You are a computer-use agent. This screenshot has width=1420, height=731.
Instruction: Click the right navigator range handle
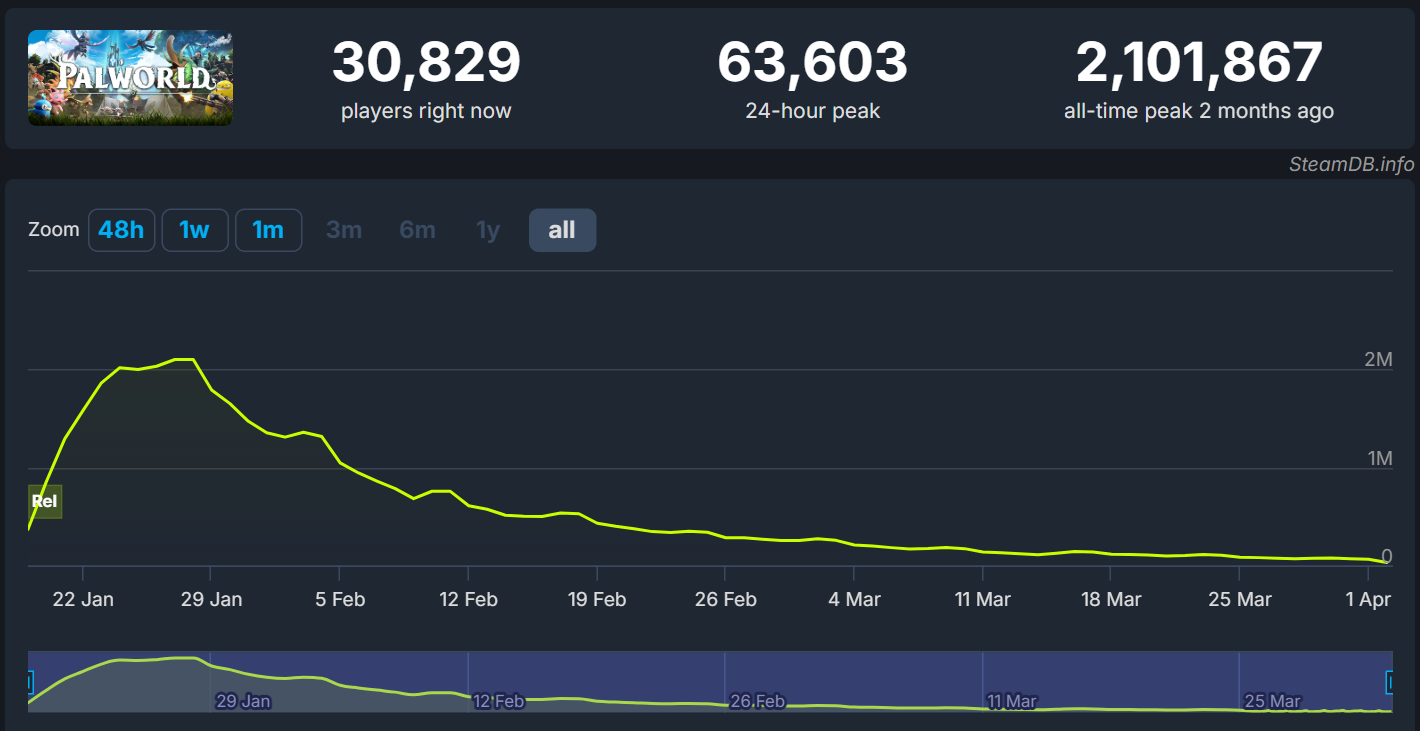(x=1390, y=682)
